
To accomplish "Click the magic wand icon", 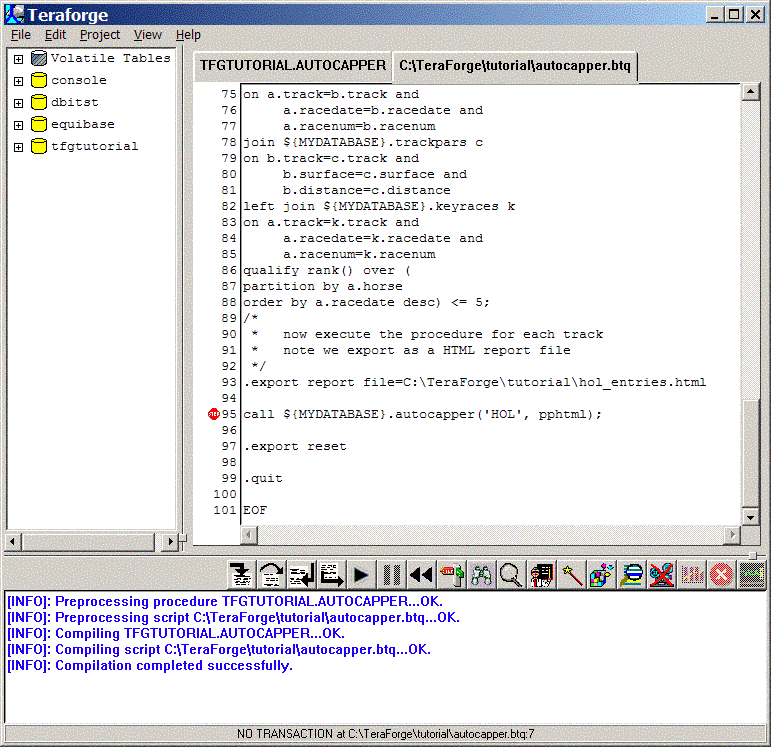I will [571, 574].
